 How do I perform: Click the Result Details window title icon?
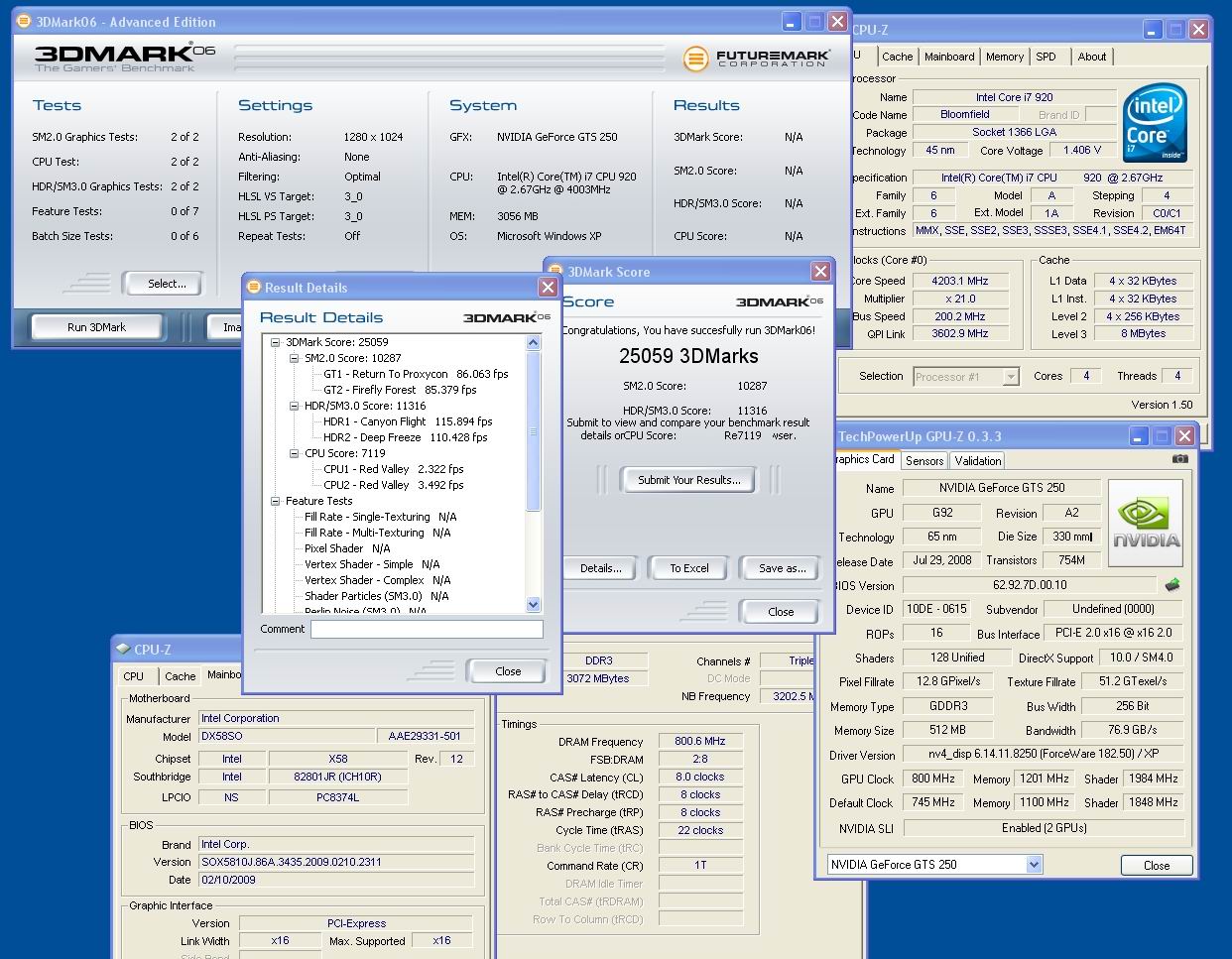click(x=253, y=287)
